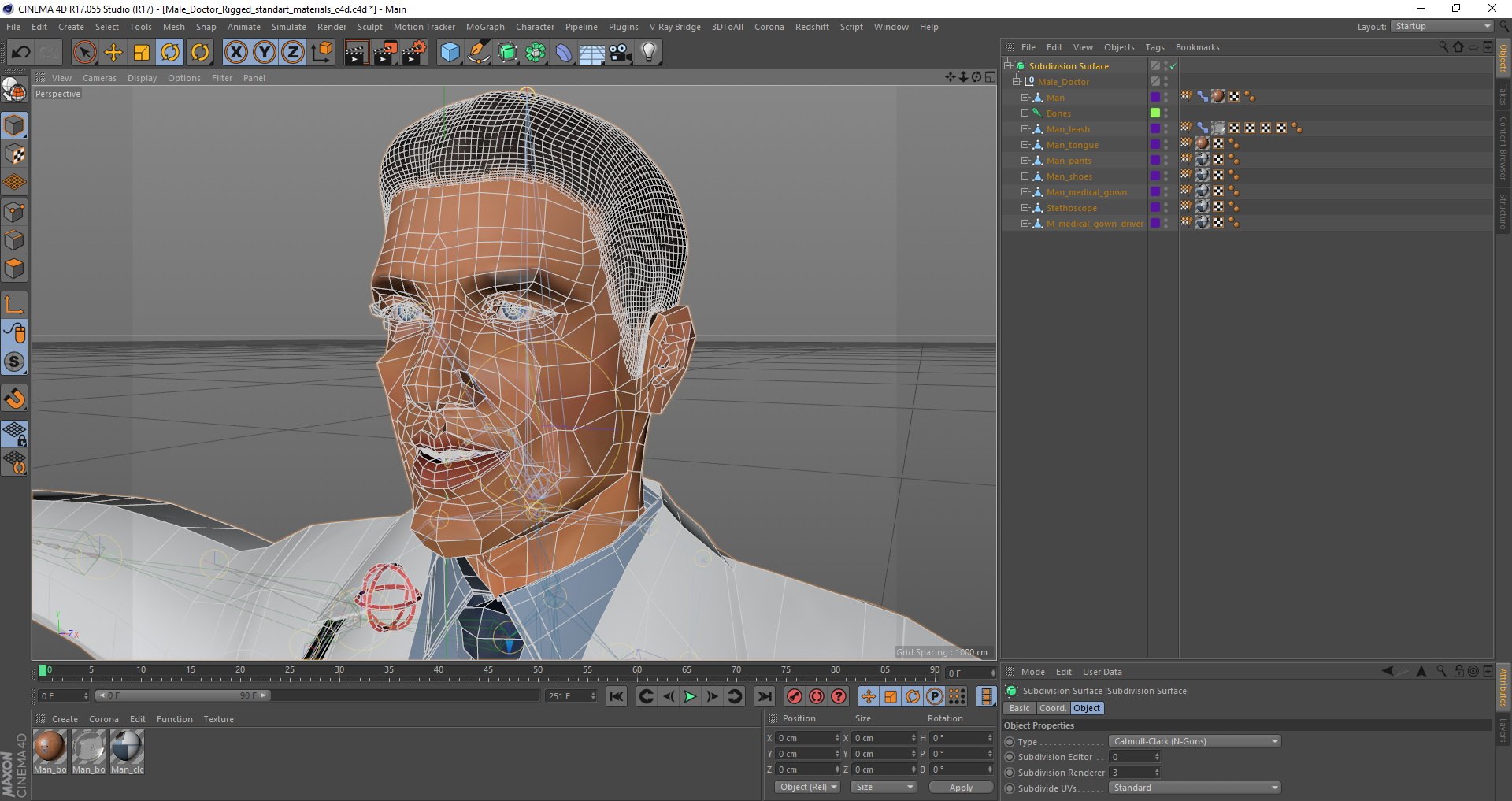The width and height of the screenshot is (1512, 801).
Task: Open the Character menu
Action: [x=535, y=27]
